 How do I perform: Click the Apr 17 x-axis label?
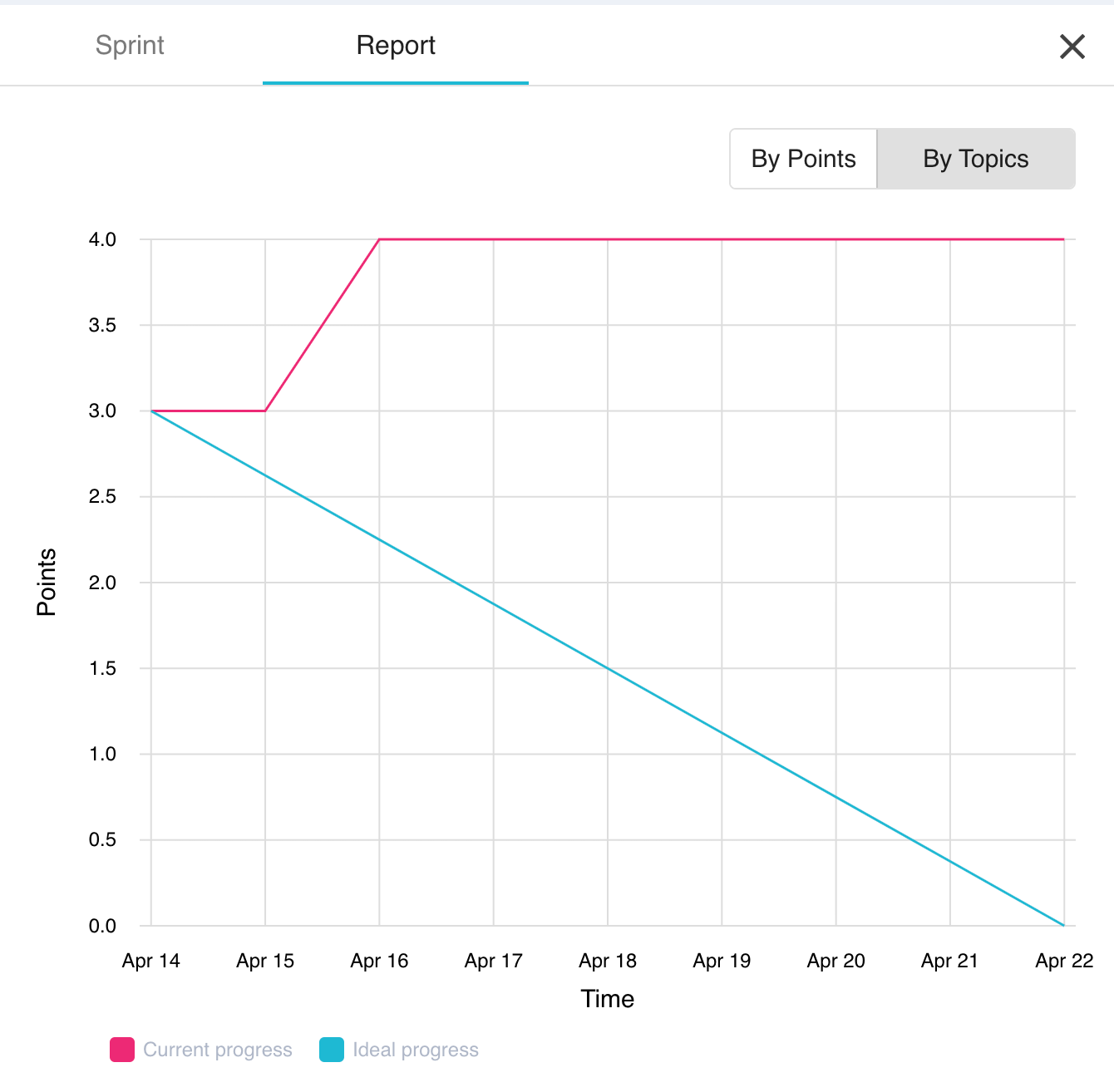494,961
